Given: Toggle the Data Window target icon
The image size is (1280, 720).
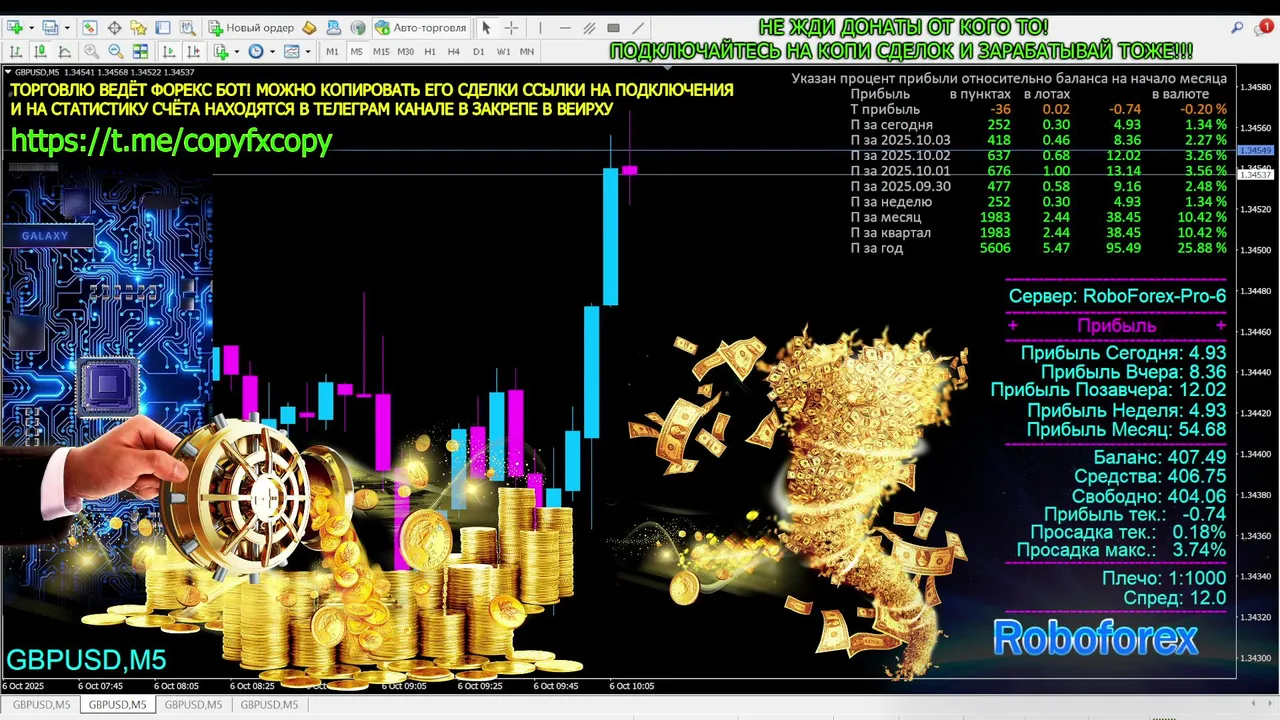Looking at the screenshot, I should point(114,28).
